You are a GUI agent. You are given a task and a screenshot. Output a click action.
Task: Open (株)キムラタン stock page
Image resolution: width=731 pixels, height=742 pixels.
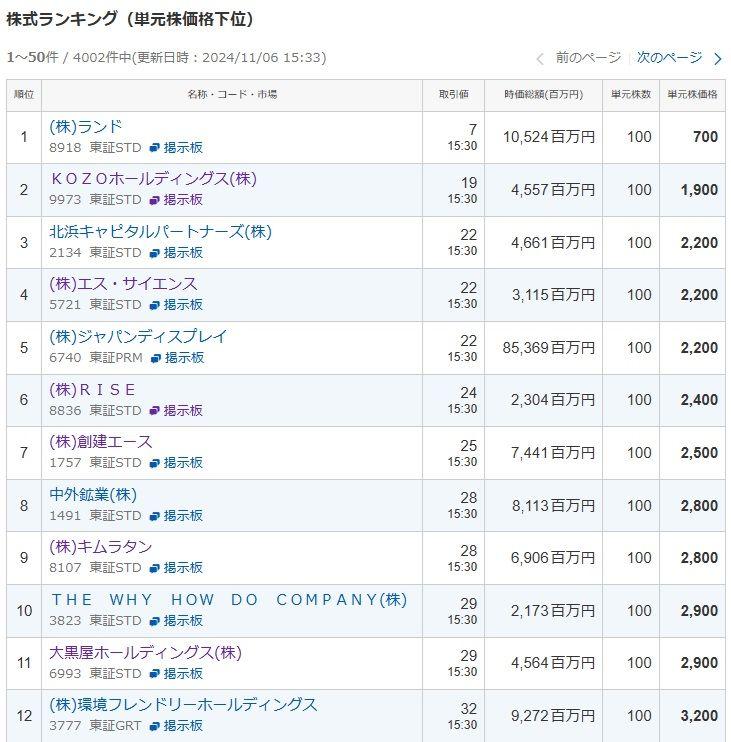point(100,547)
